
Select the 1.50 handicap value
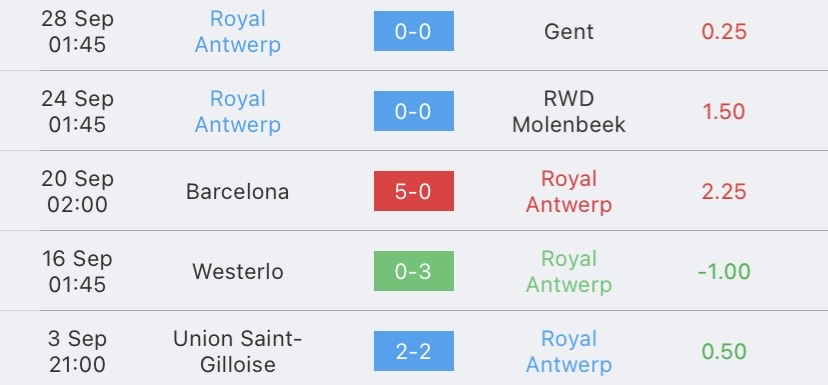point(724,111)
